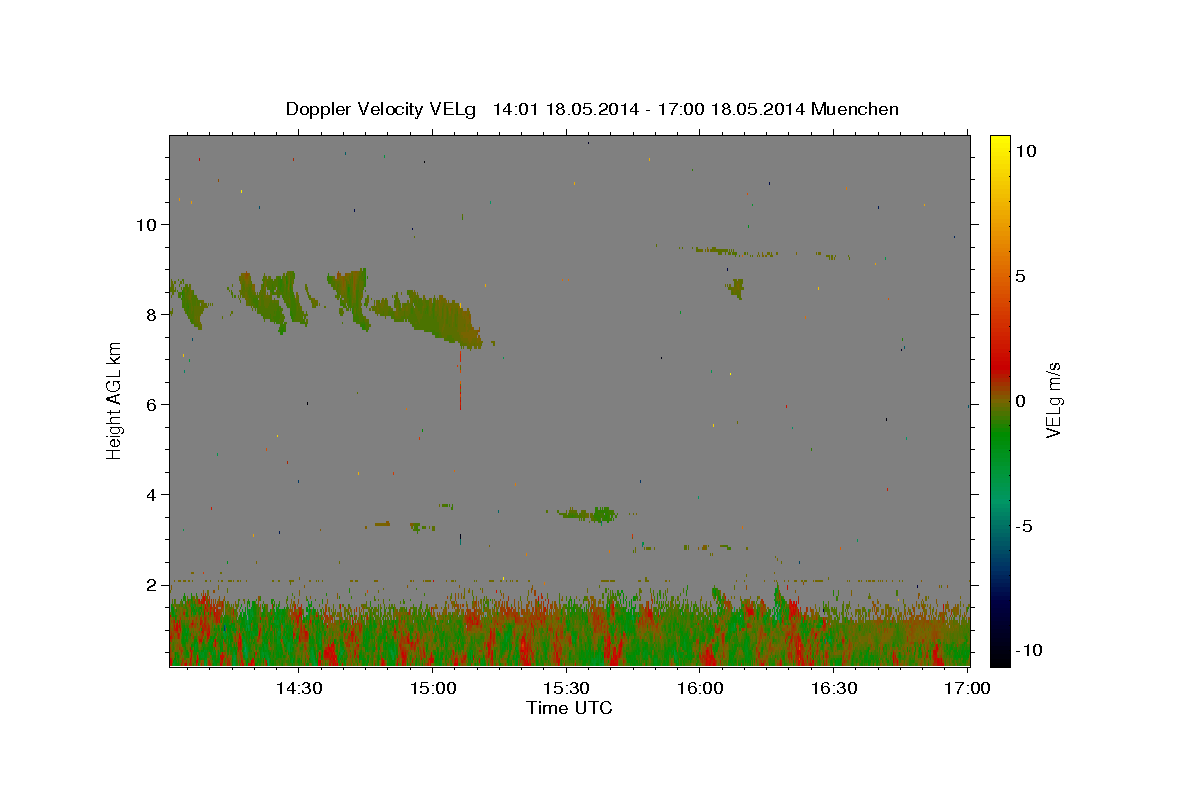
Task: Click the Time UTC axis title
Action: (x=569, y=708)
